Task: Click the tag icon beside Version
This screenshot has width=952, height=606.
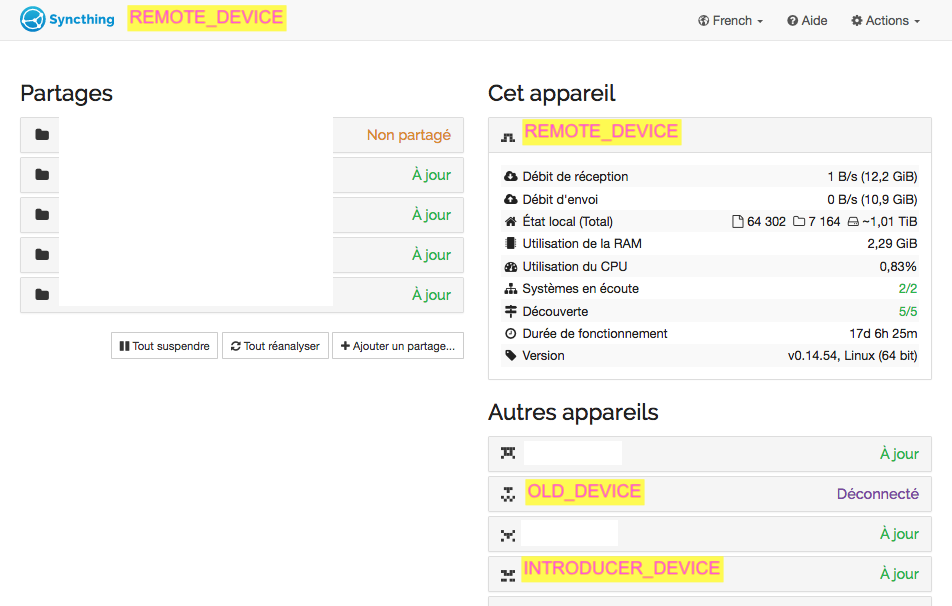Action: [x=511, y=356]
